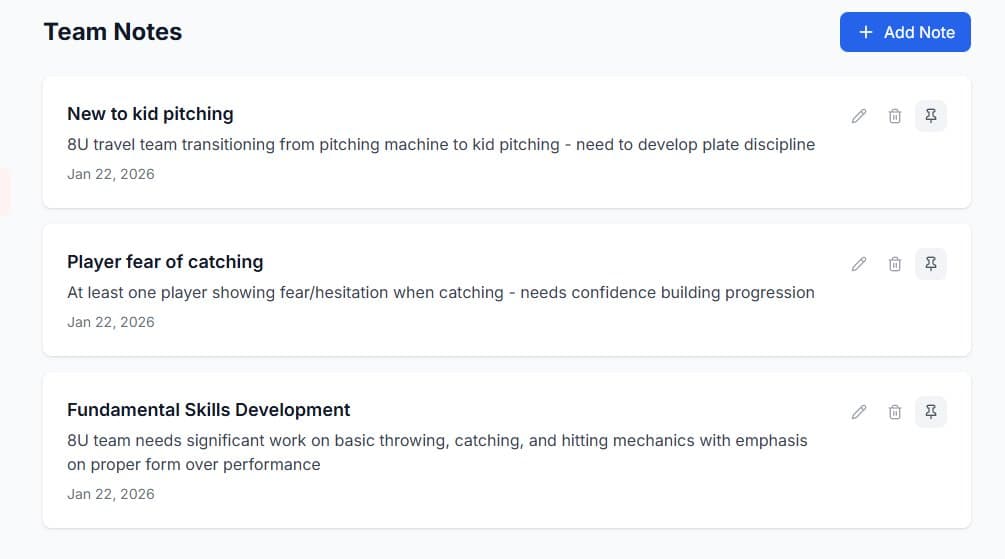
Task: Pin the 'New to kid pitching' note
Action: (x=931, y=116)
